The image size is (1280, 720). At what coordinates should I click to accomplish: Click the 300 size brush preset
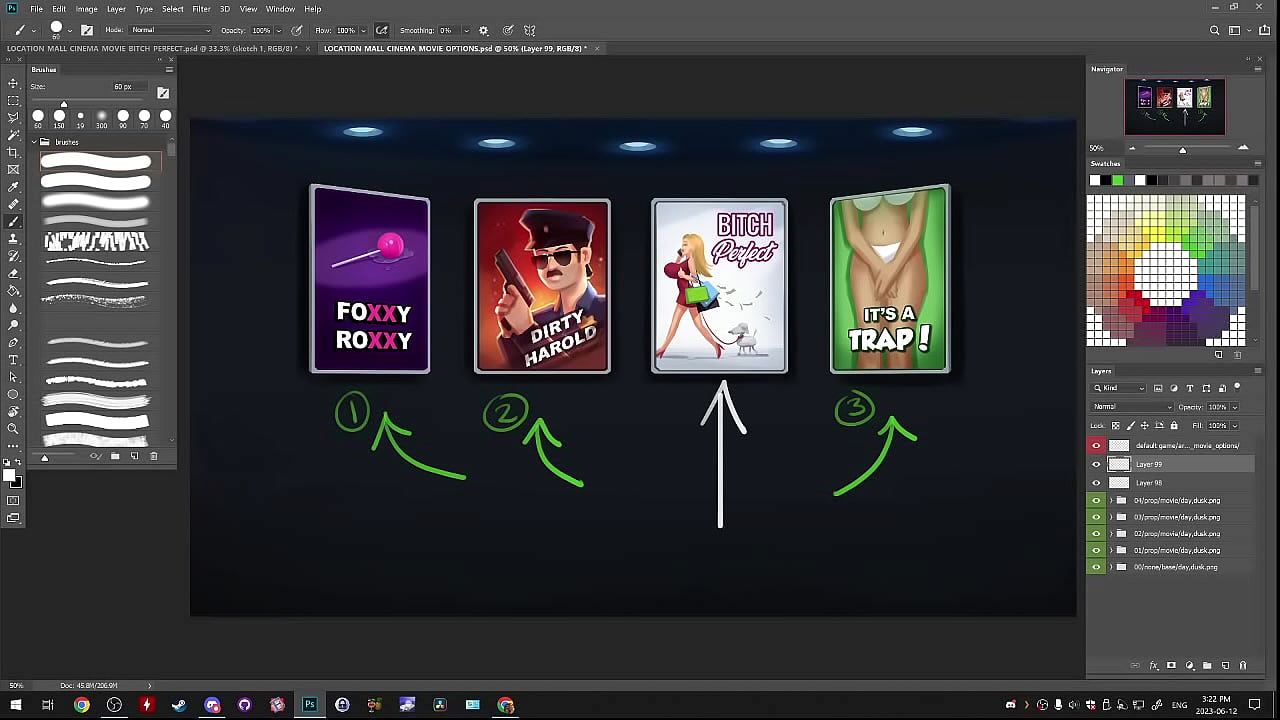click(x=101, y=116)
